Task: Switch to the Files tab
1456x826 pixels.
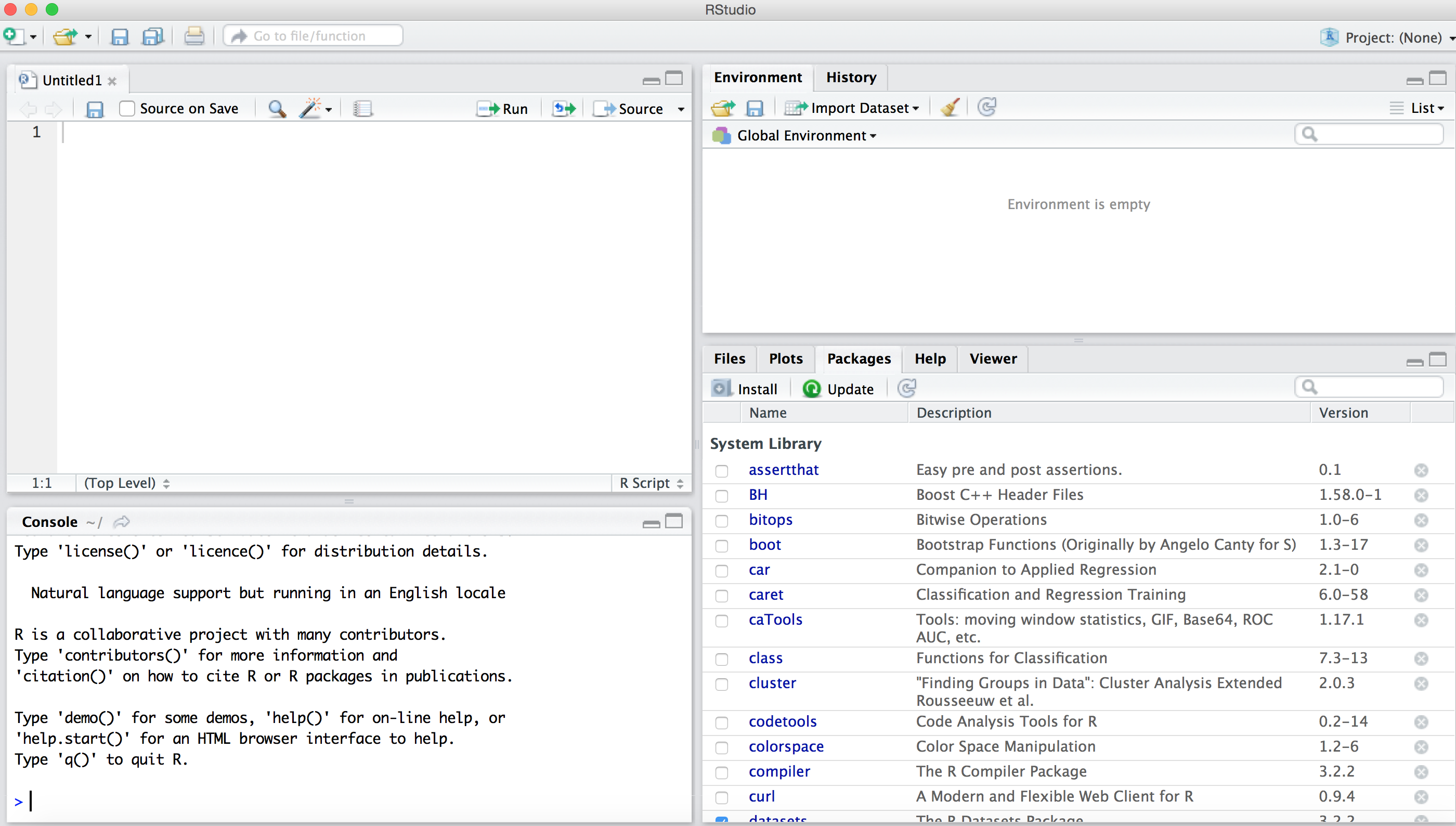Action: 729,358
